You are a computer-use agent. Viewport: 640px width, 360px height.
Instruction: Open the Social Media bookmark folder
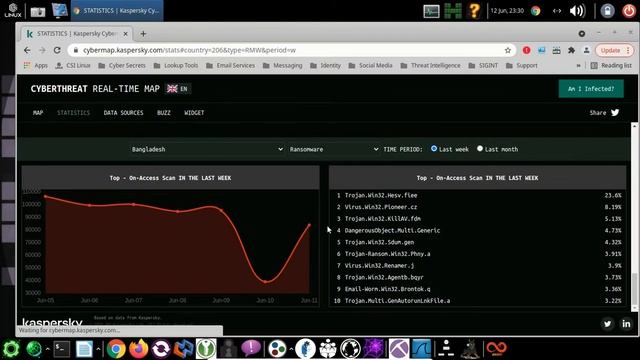click(x=370, y=65)
